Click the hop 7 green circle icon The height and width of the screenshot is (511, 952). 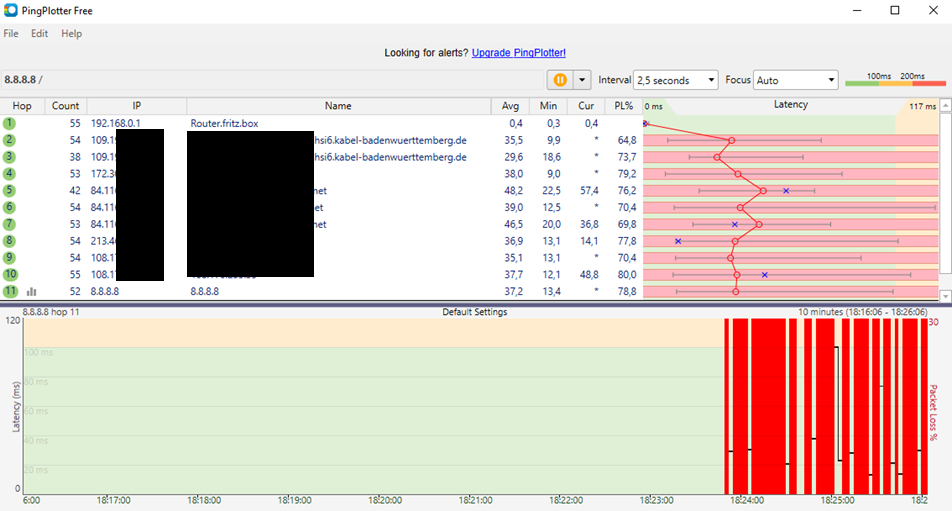click(9, 224)
